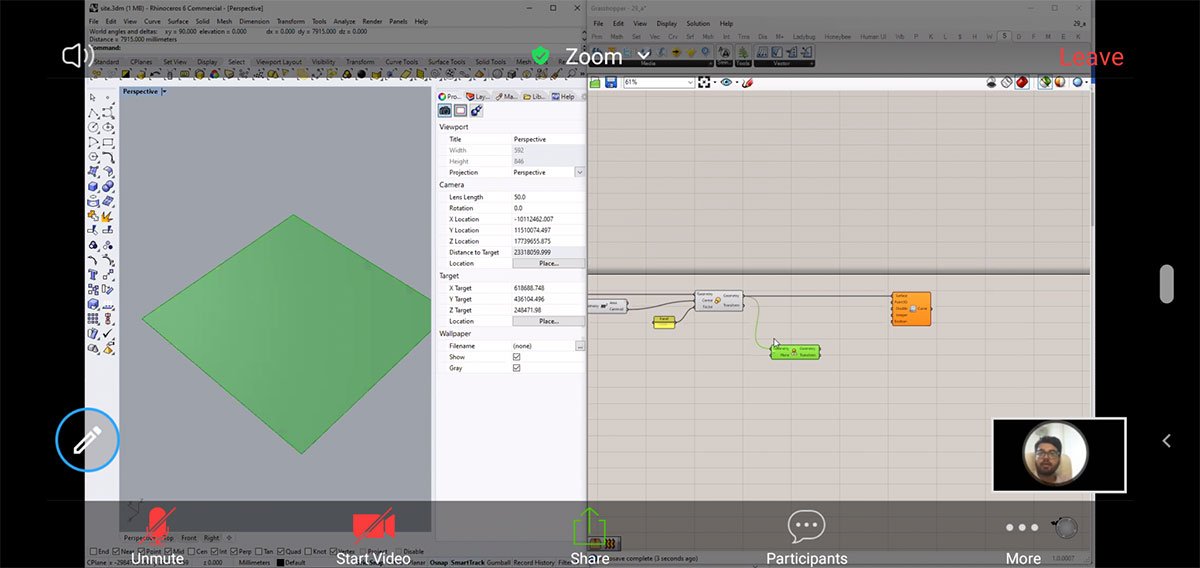This screenshot has height=568, width=1200.
Task: Tap the speaker video thumbnail
Action: tap(1059, 454)
